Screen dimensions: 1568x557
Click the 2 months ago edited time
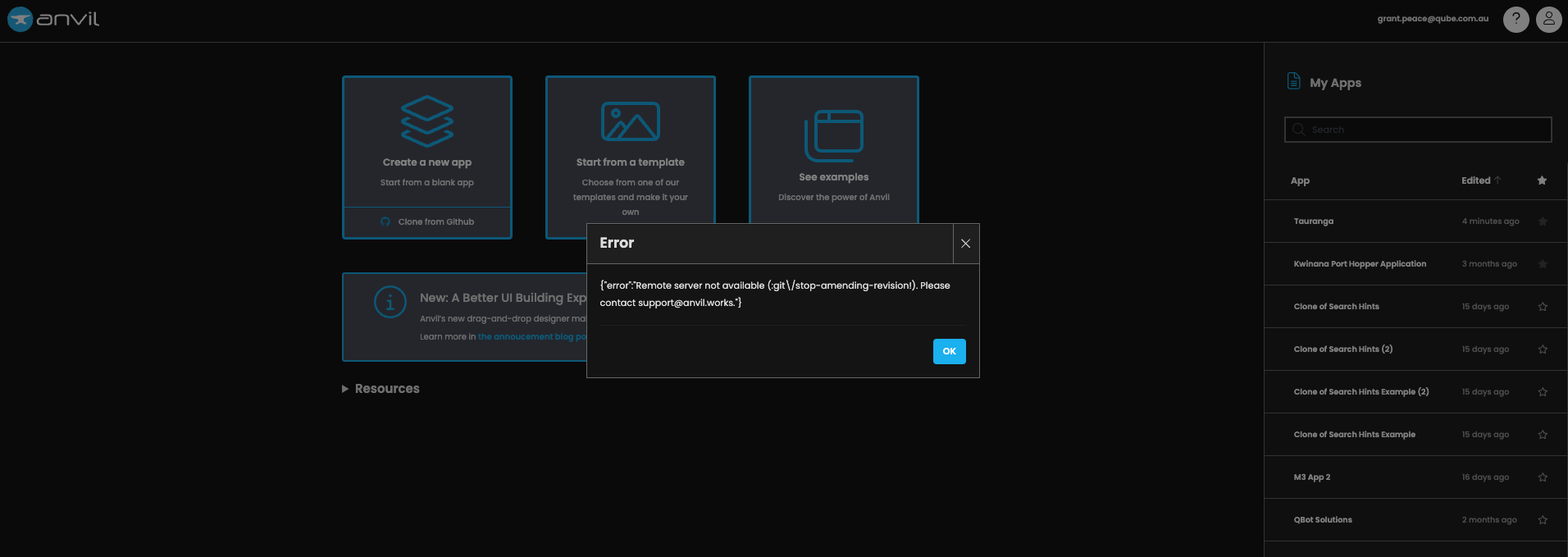click(1489, 520)
